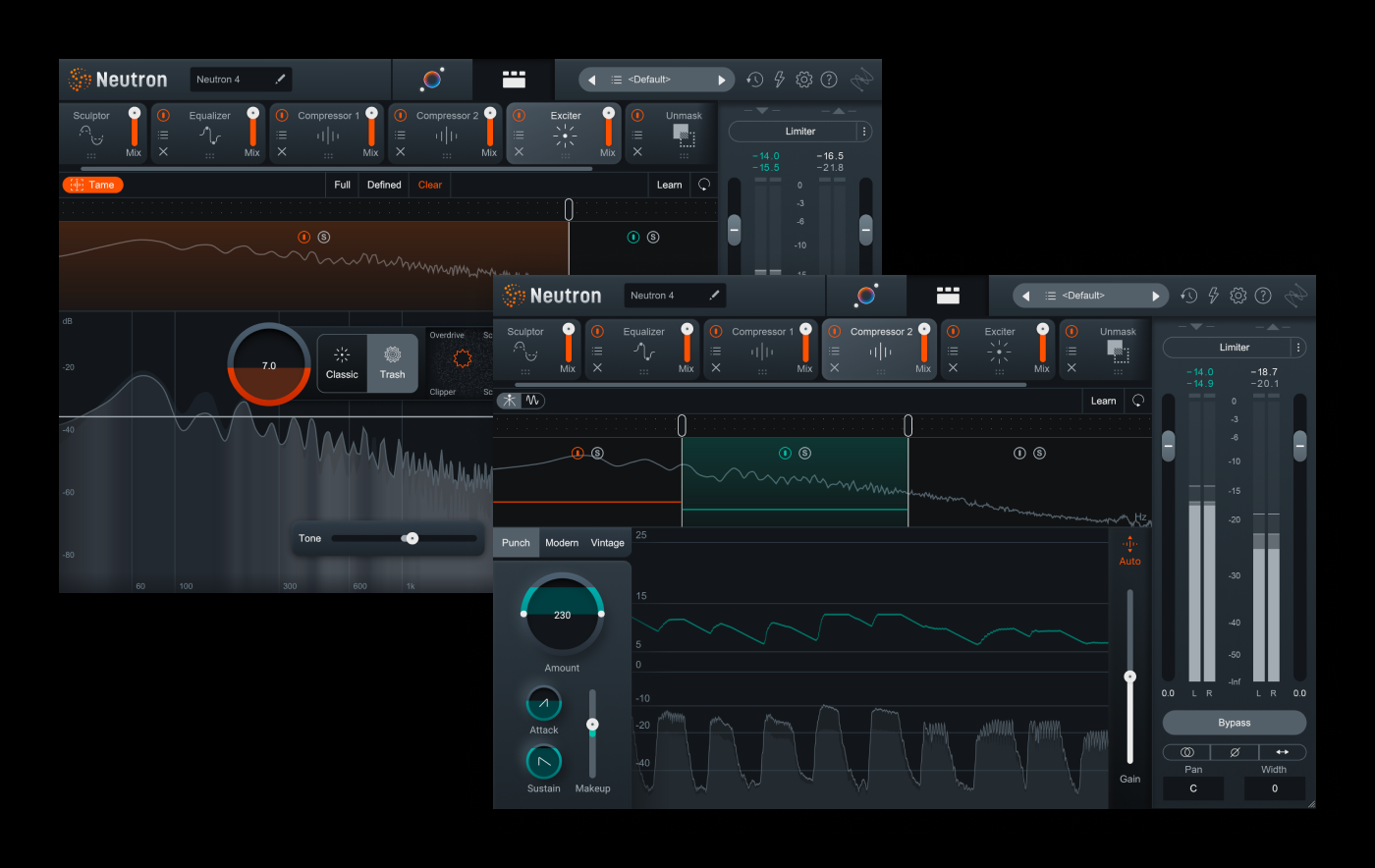Select the Full exciter mode in back window
1375x868 pixels.
(342, 185)
